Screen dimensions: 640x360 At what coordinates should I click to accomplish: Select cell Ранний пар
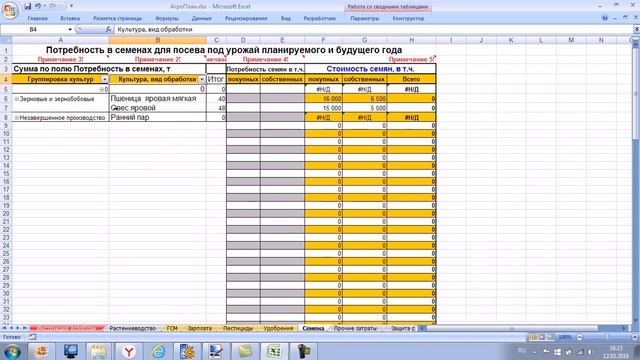click(x=158, y=117)
